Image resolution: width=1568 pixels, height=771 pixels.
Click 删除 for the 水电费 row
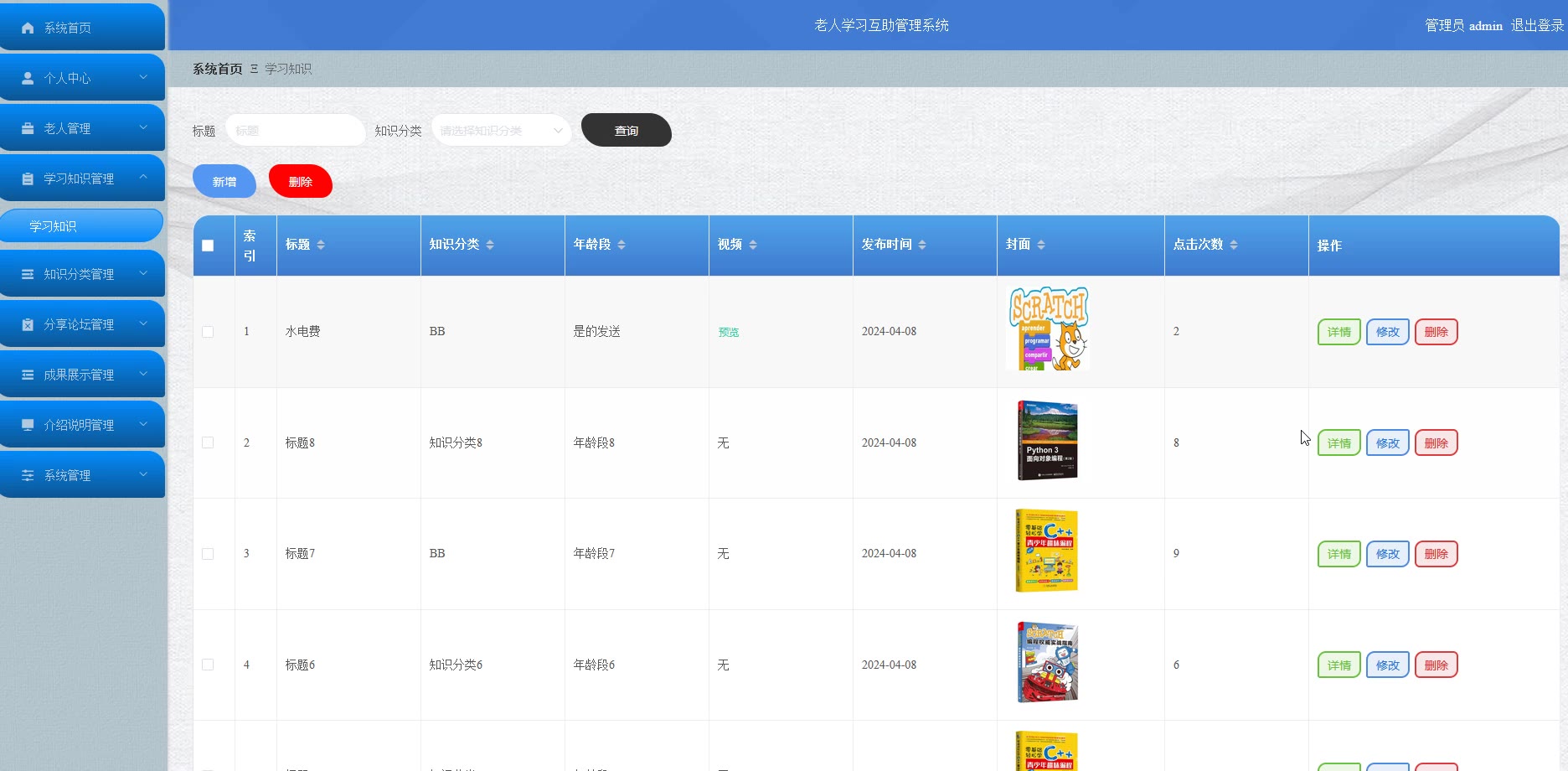pyautogui.click(x=1436, y=332)
